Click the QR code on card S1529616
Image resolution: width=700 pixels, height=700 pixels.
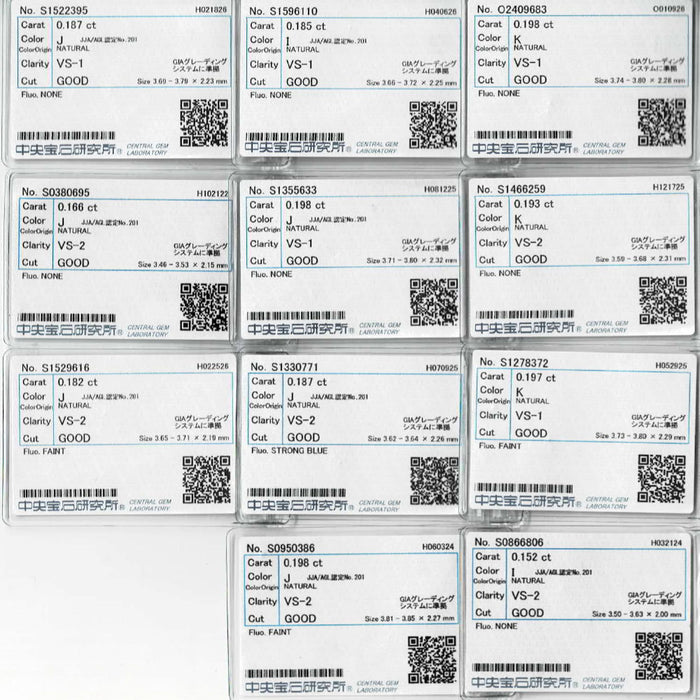(x=206, y=479)
